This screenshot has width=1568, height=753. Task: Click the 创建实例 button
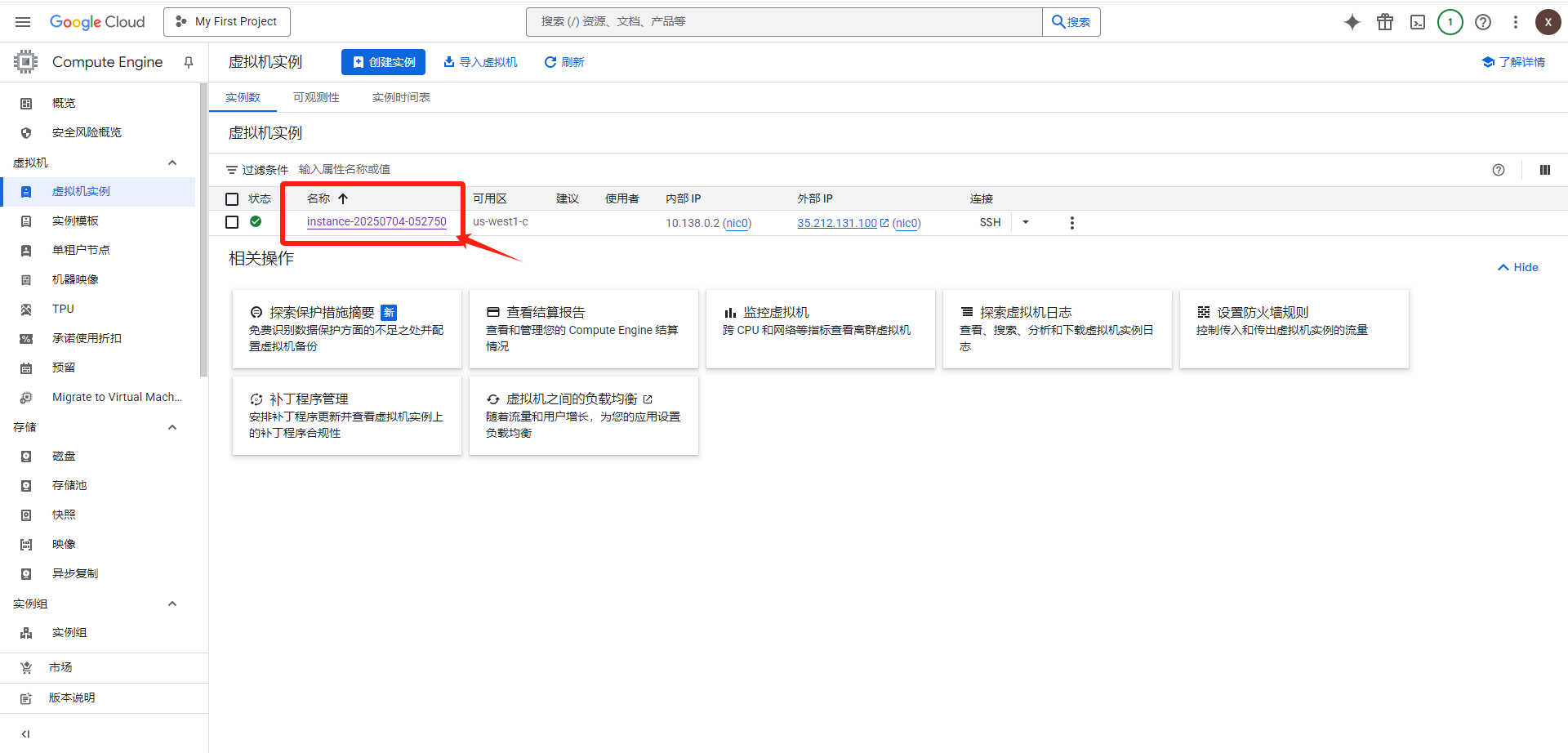(383, 62)
